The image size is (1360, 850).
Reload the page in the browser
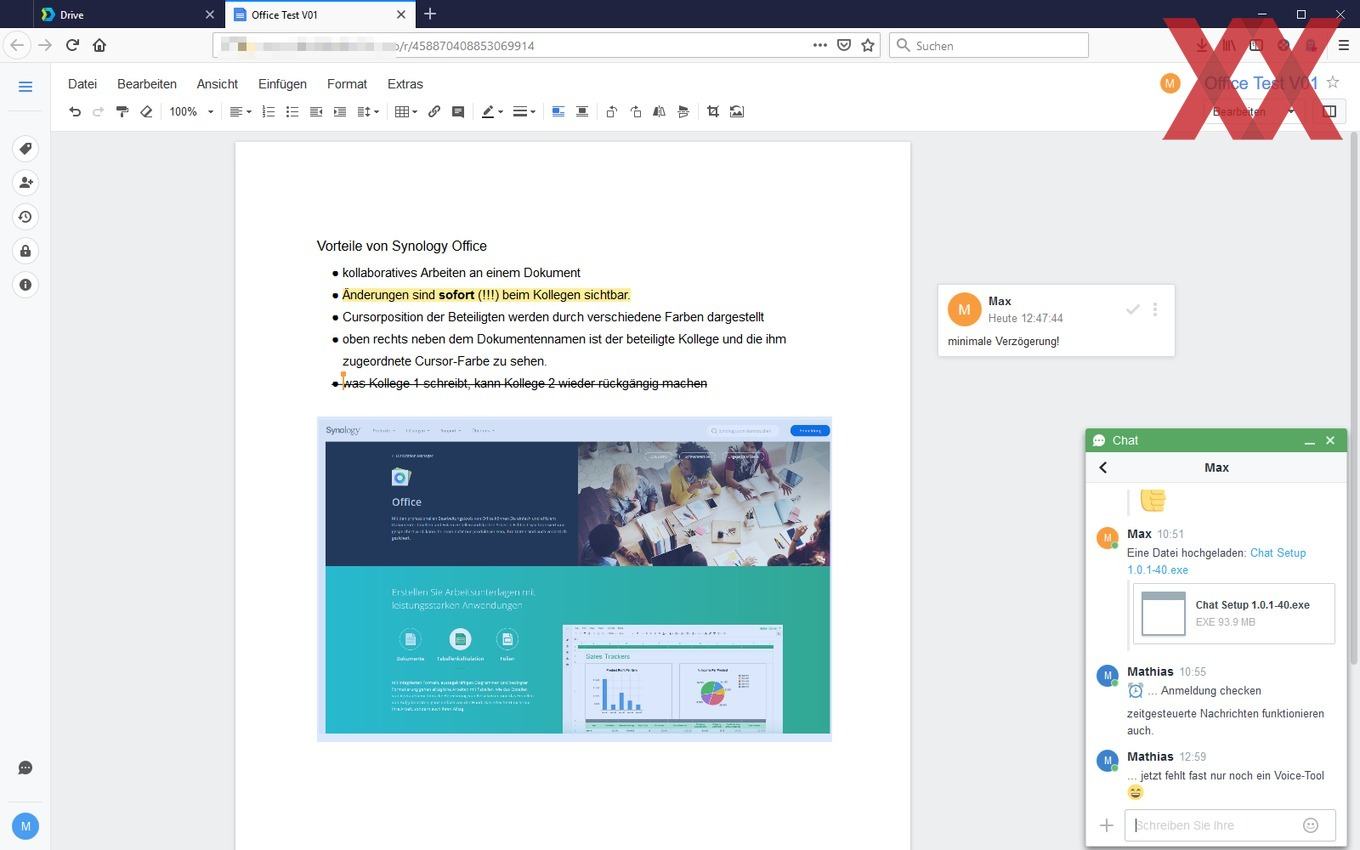click(72, 45)
